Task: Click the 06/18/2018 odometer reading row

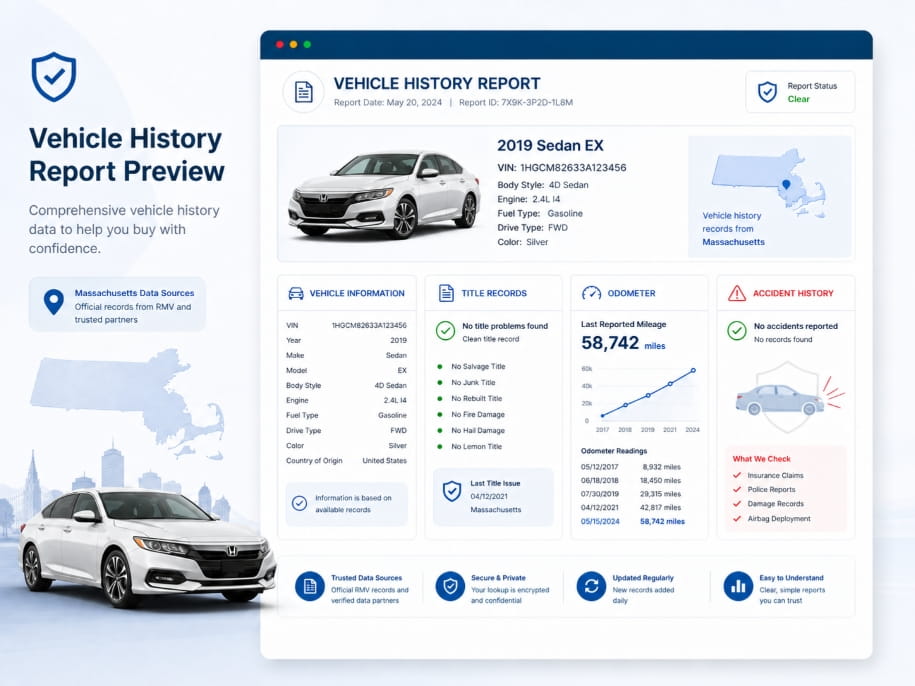Action: [x=631, y=481]
